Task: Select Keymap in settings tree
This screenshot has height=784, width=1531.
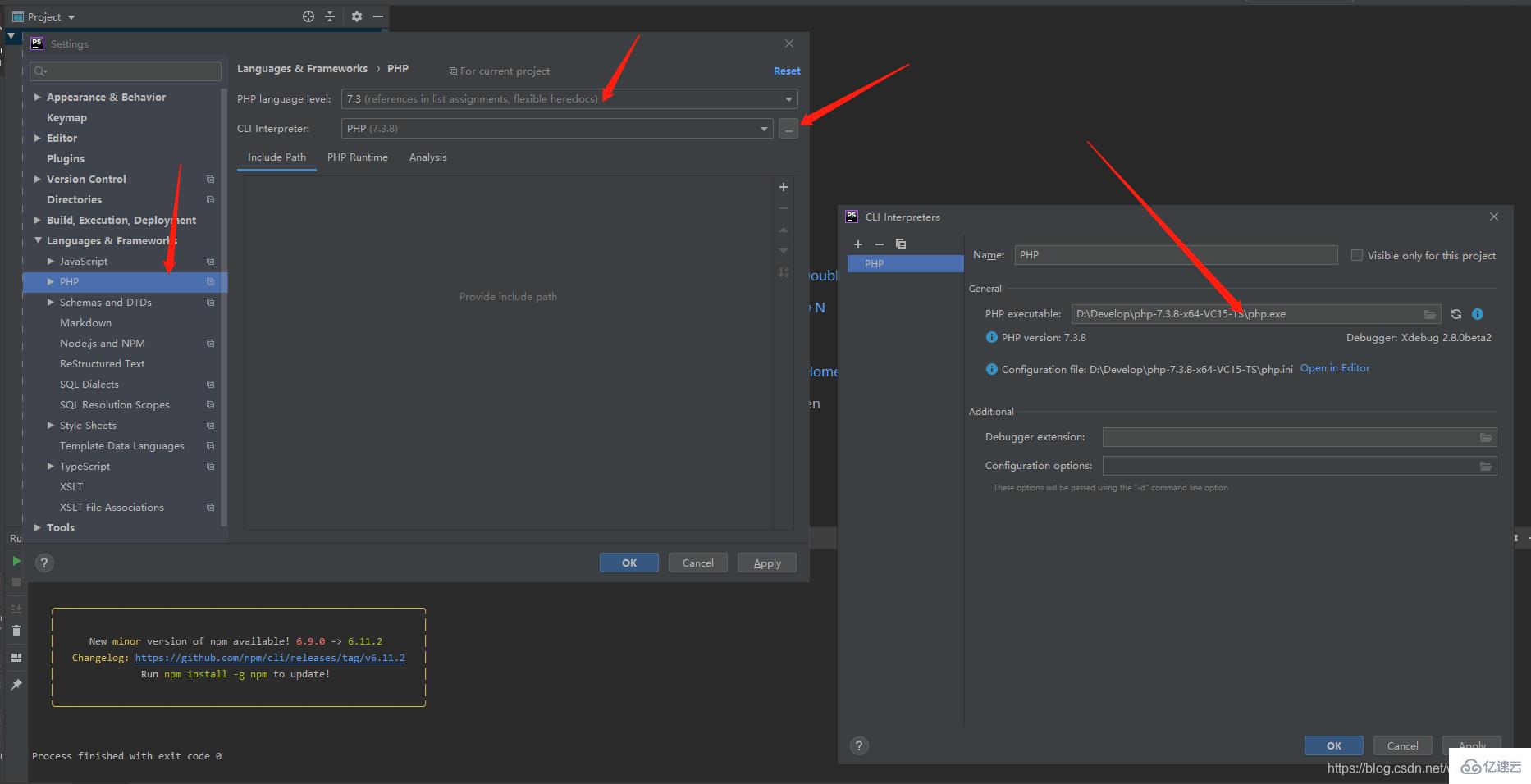Action: pyautogui.click(x=66, y=118)
